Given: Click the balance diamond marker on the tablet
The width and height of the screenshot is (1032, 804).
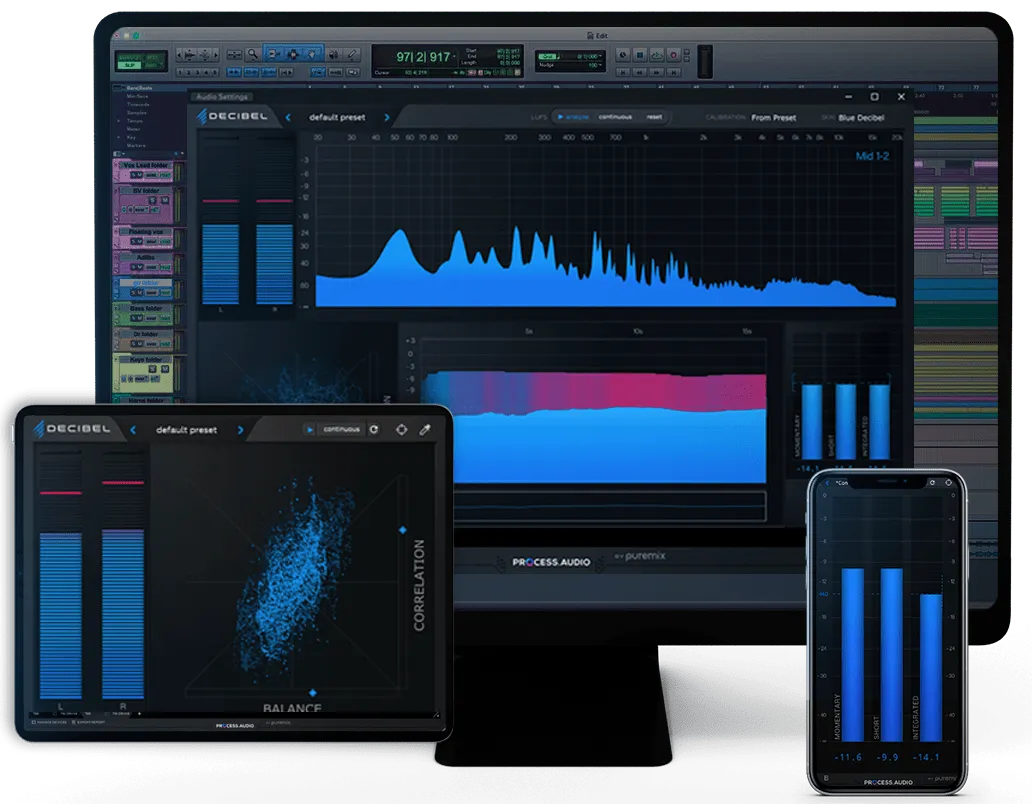Looking at the screenshot, I should click(313, 692).
